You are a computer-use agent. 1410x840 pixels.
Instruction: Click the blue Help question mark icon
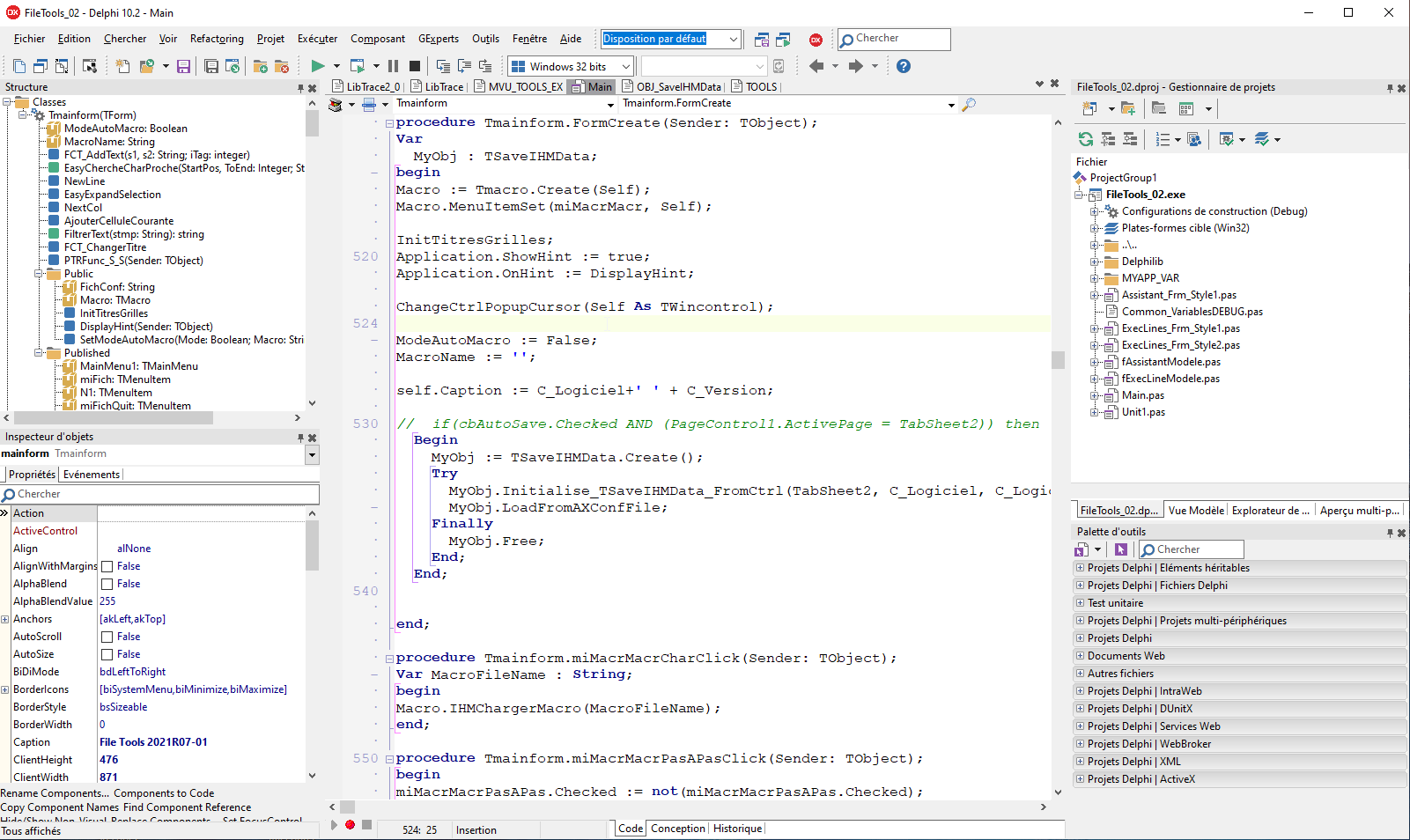[904, 66]
